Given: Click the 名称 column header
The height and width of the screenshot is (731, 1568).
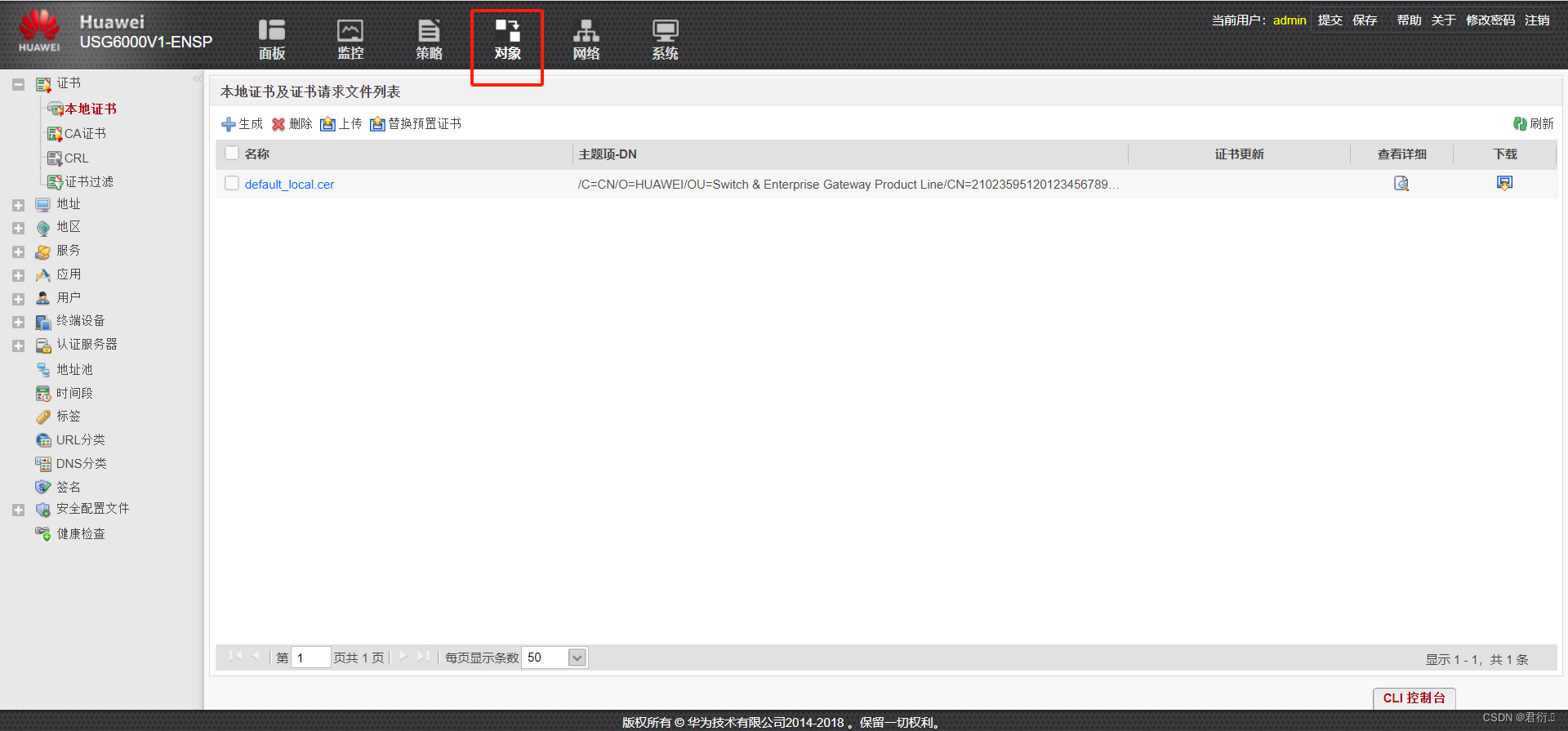Looking at the screenshot, I should tap(257, 154).
